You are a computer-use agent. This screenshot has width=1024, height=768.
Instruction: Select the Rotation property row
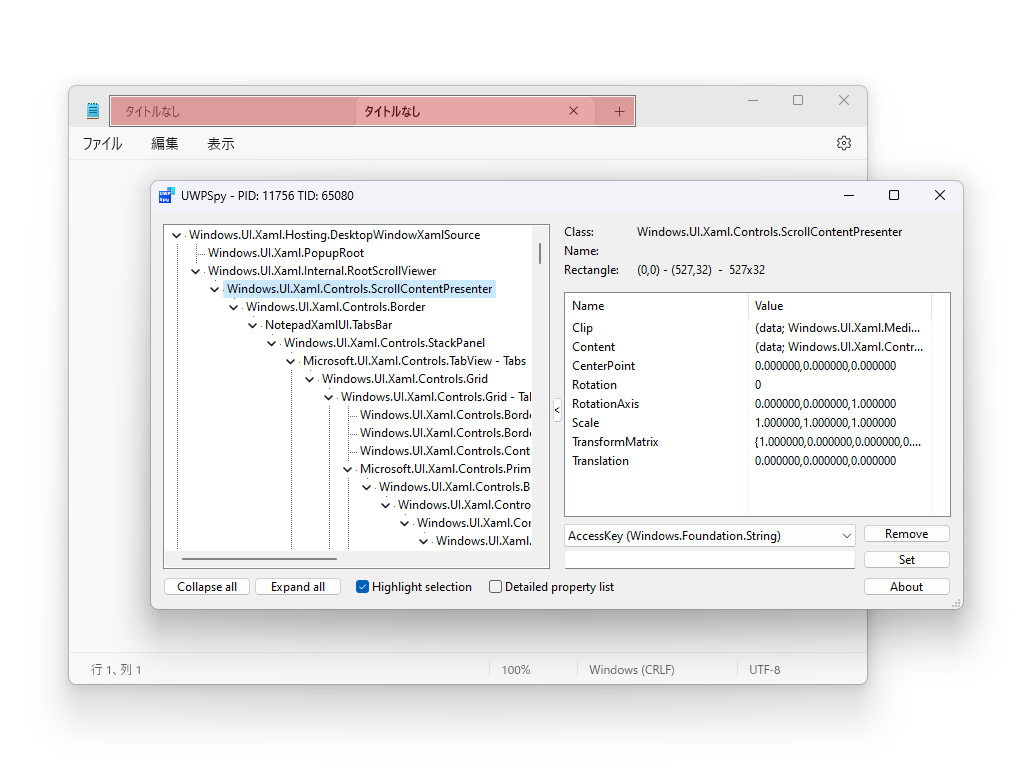pyautogui.click(x=748, y=385)
